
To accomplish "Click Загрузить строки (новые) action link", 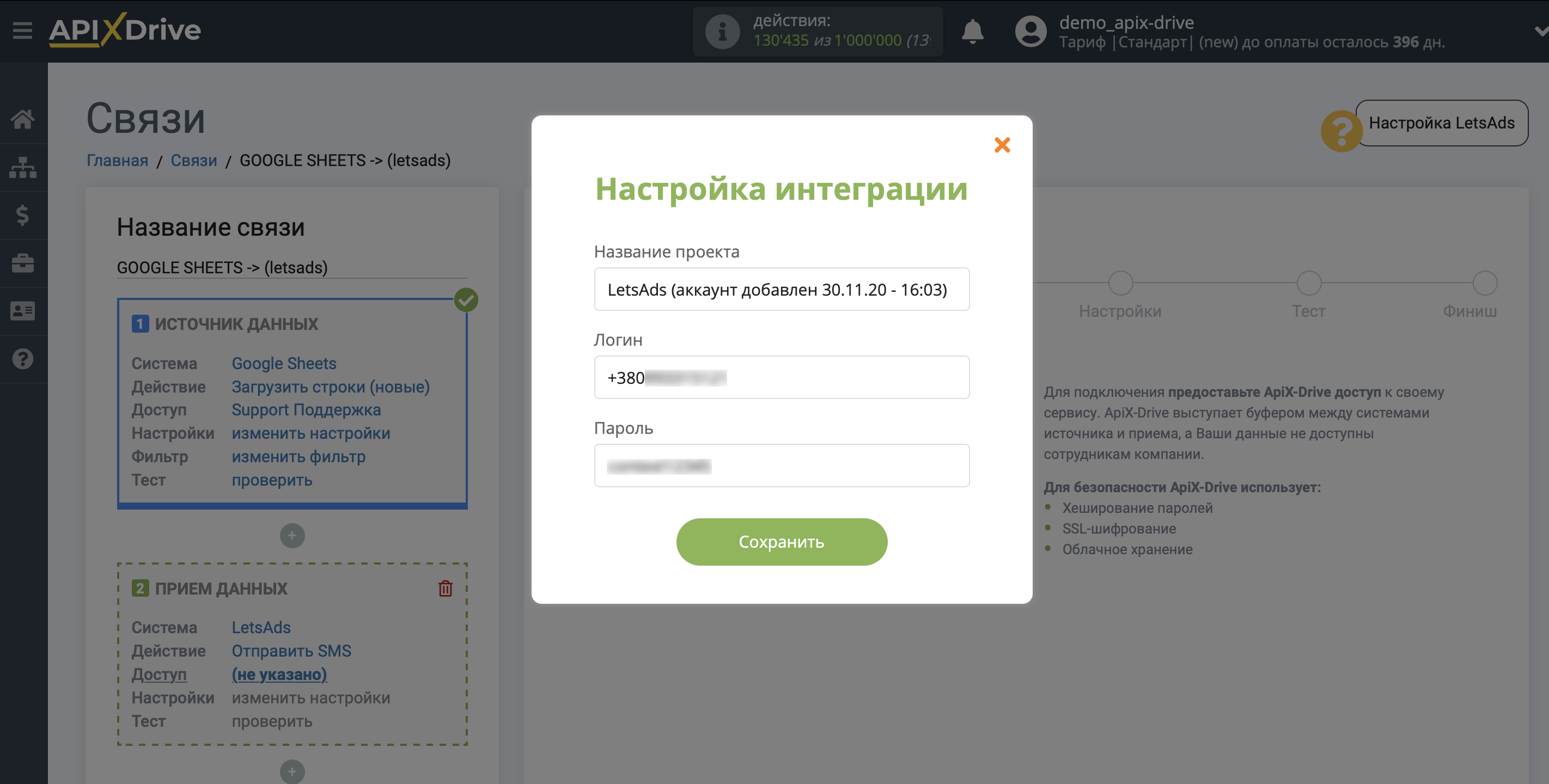I will pos(331,387).
